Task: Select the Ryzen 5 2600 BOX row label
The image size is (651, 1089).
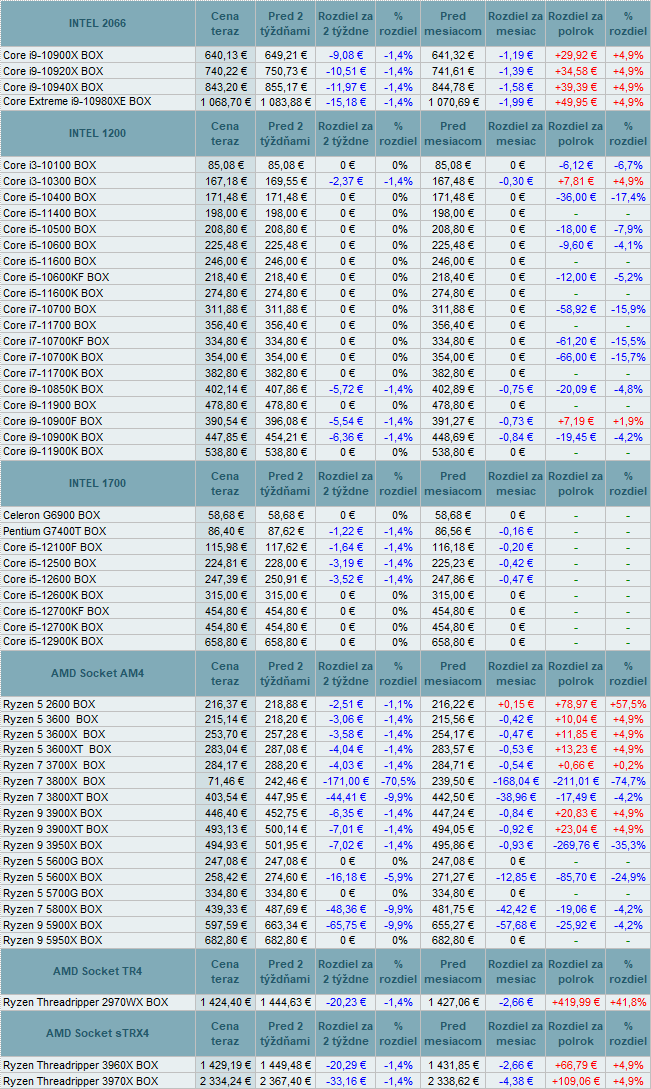Action: (49, 704)
